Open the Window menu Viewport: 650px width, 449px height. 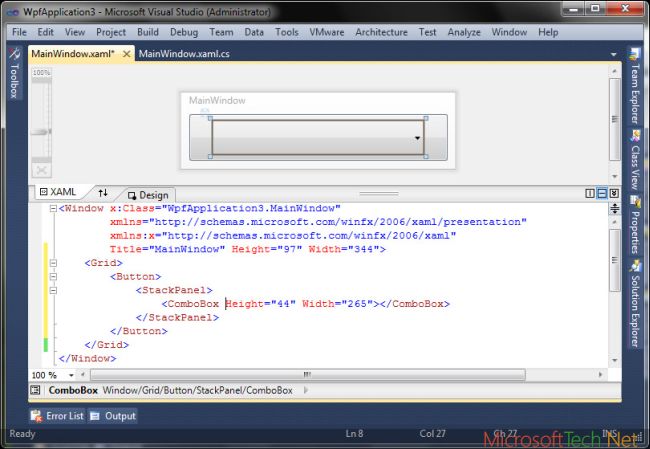coord(509,32)
